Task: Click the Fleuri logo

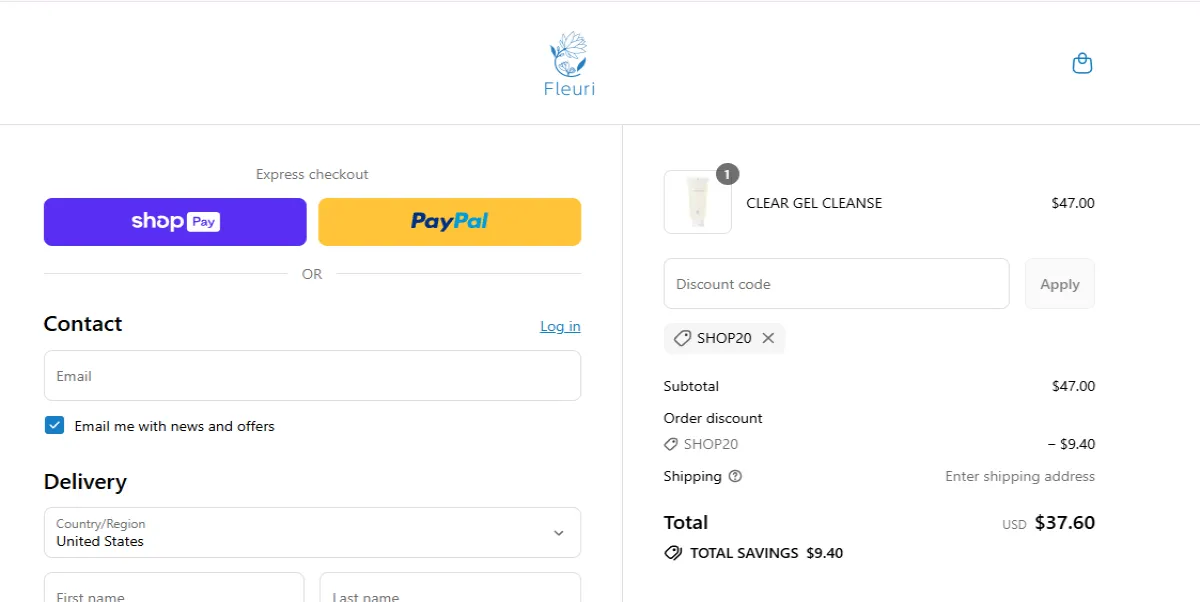Action: 569,62
